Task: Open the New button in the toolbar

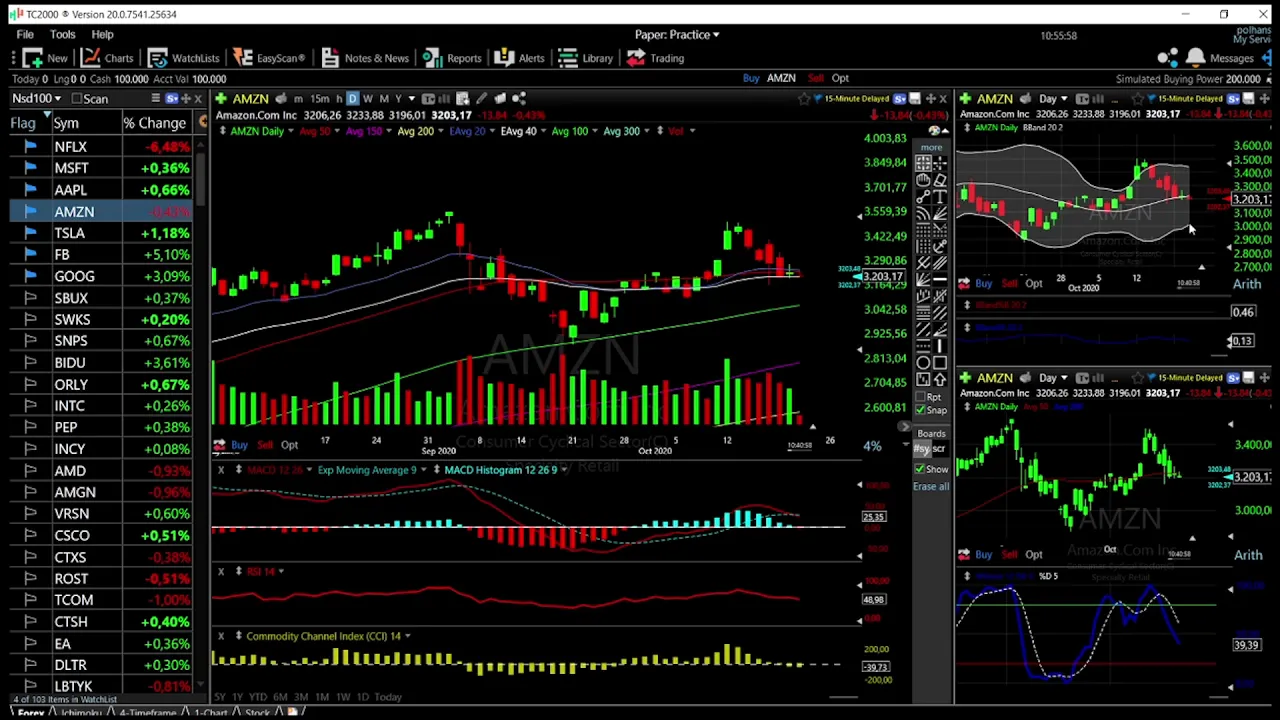Action: (x=45, y=58)
